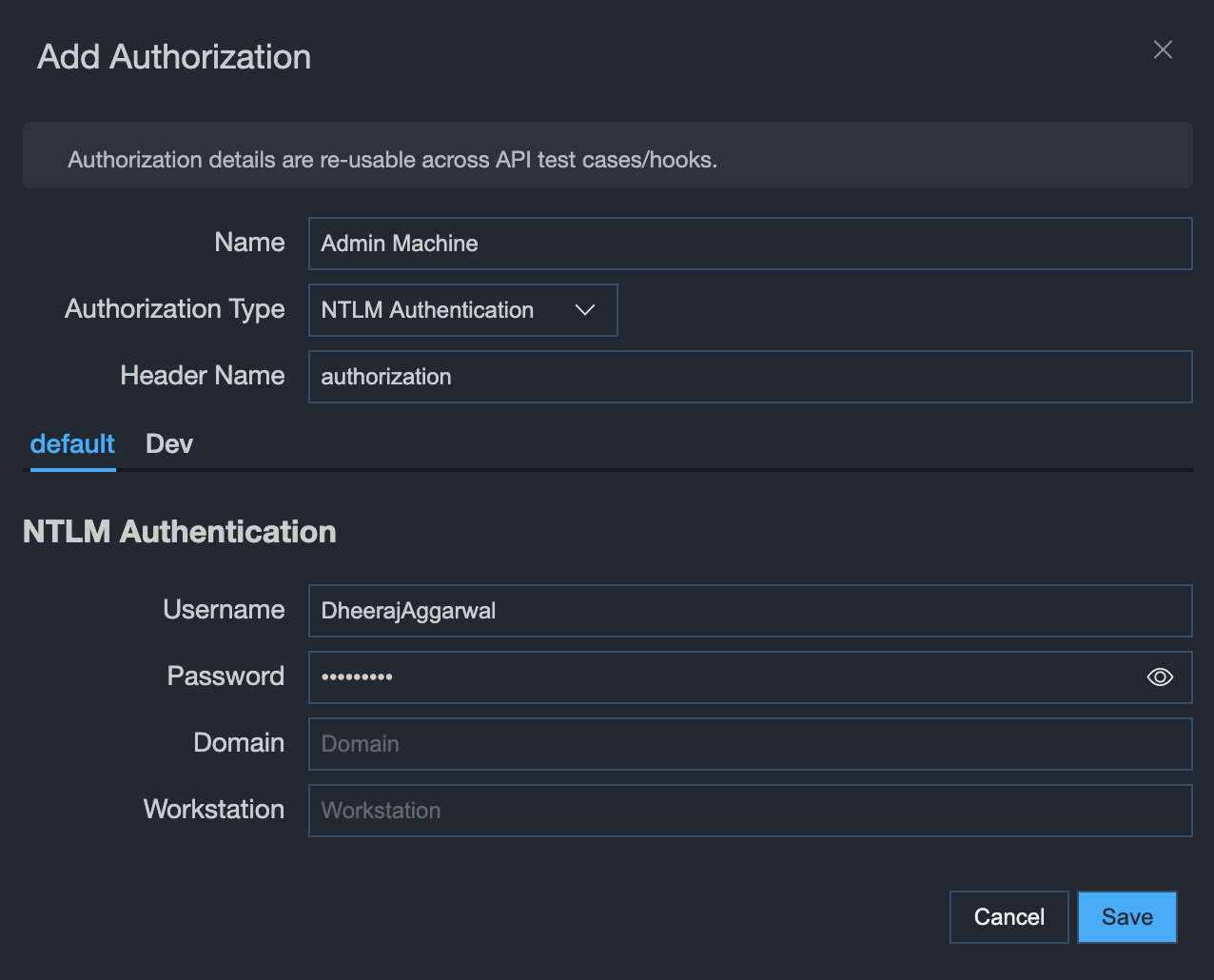Toggle password visibility with the eye icon

[1160, 676]
